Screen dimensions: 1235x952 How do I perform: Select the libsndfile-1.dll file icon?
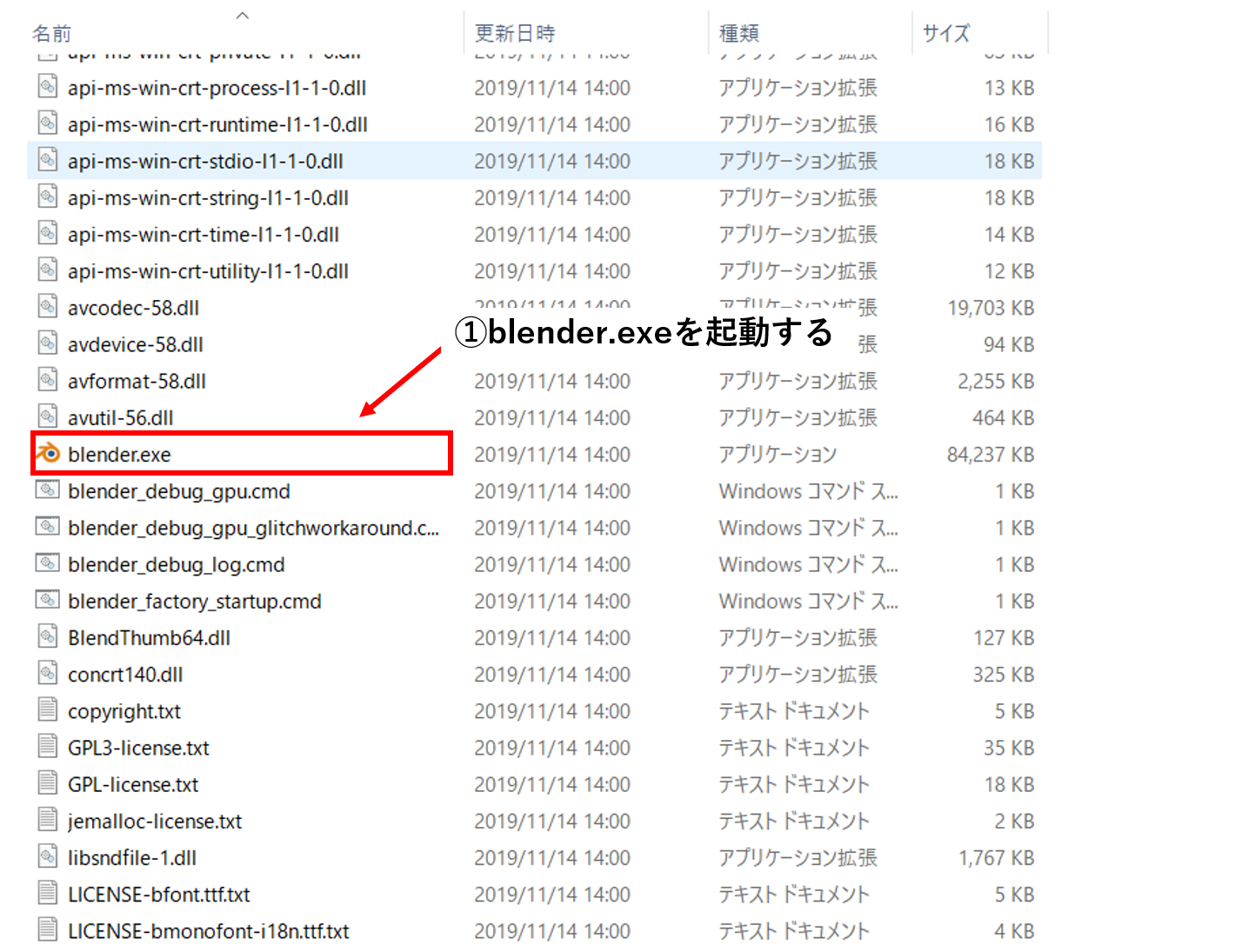tap(48, 856)
